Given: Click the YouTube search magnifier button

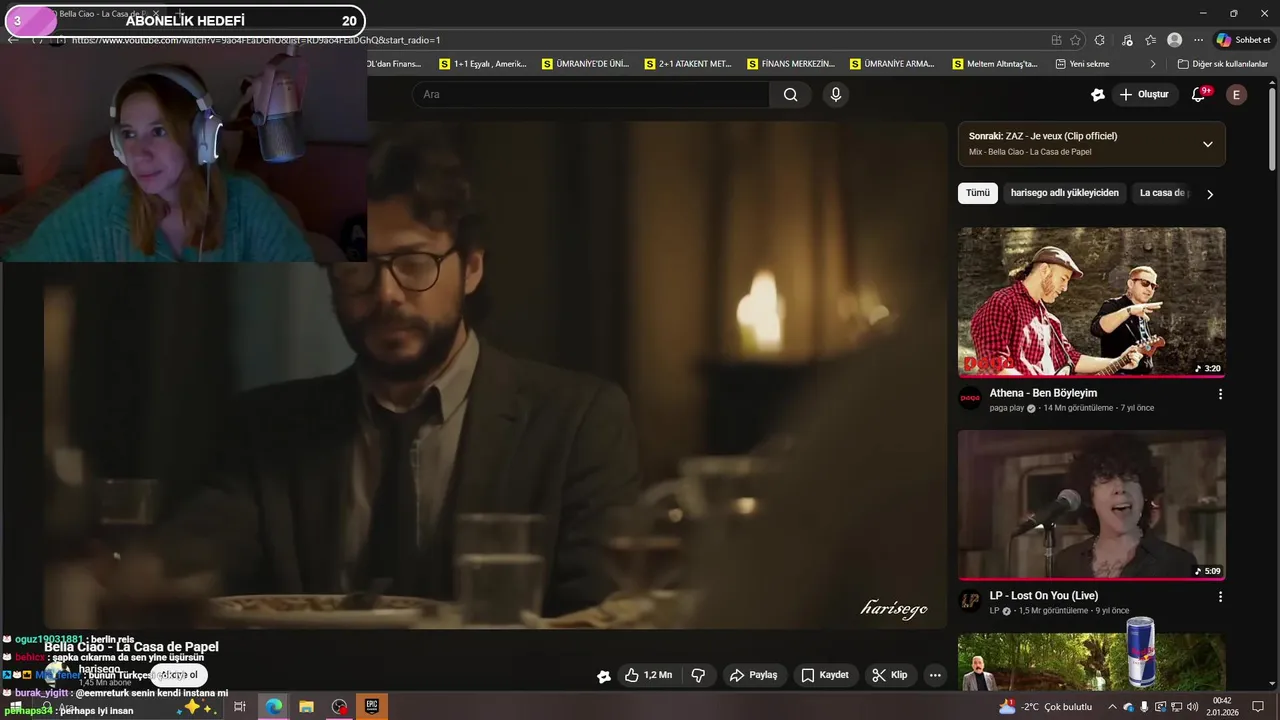Looking at the screenshot, I should point(791,95).
